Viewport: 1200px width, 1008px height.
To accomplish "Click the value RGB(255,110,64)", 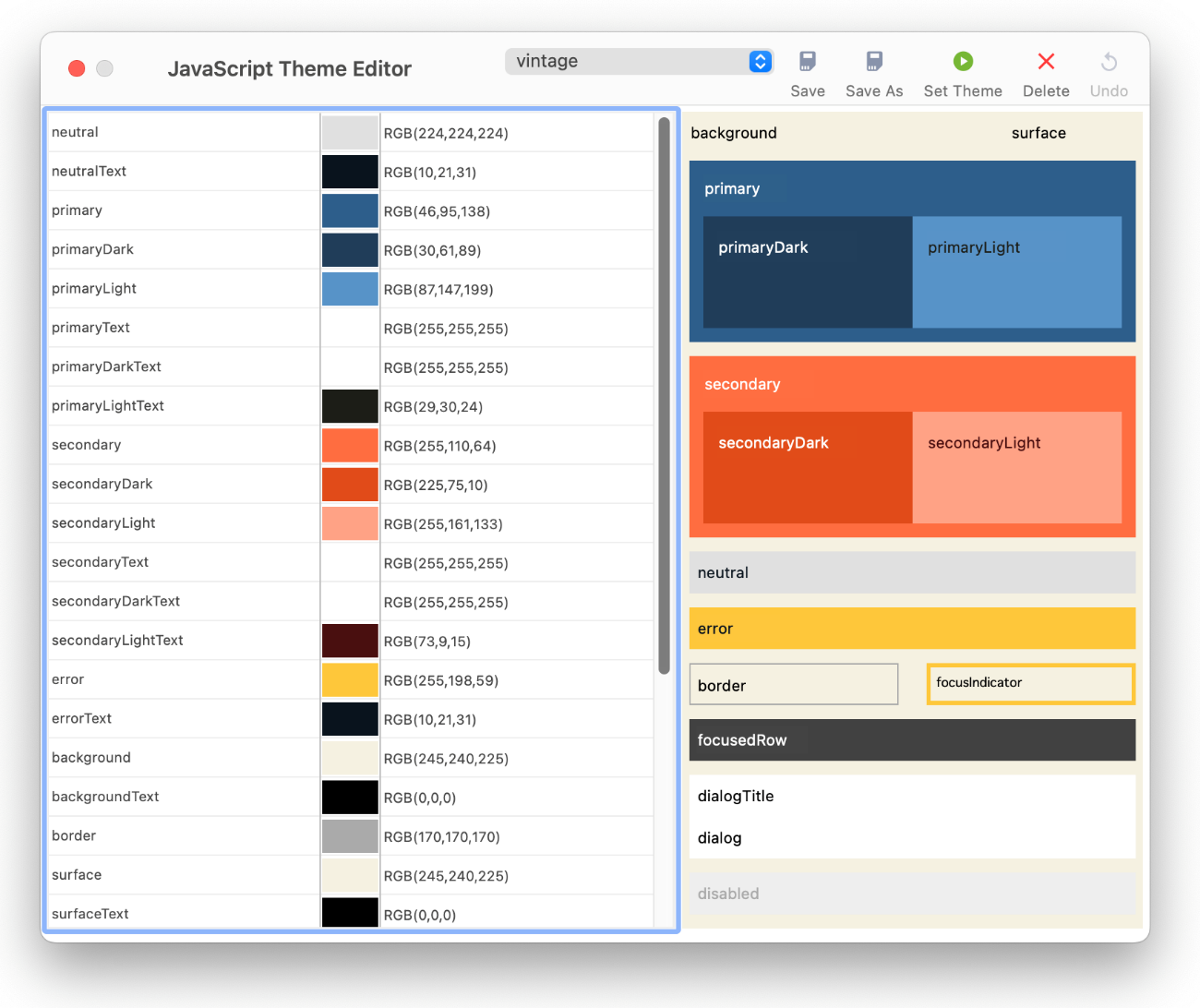I will click(x=440, y=446).
